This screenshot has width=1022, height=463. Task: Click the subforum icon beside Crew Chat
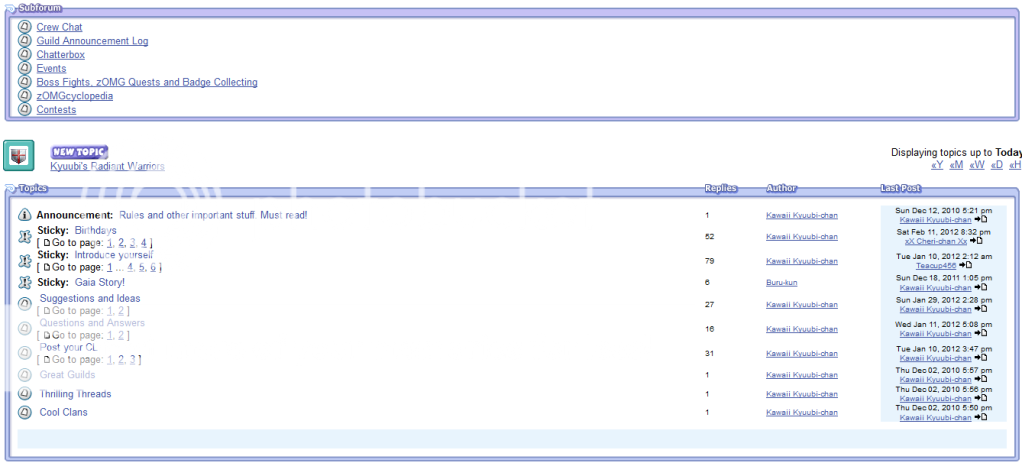25,27
